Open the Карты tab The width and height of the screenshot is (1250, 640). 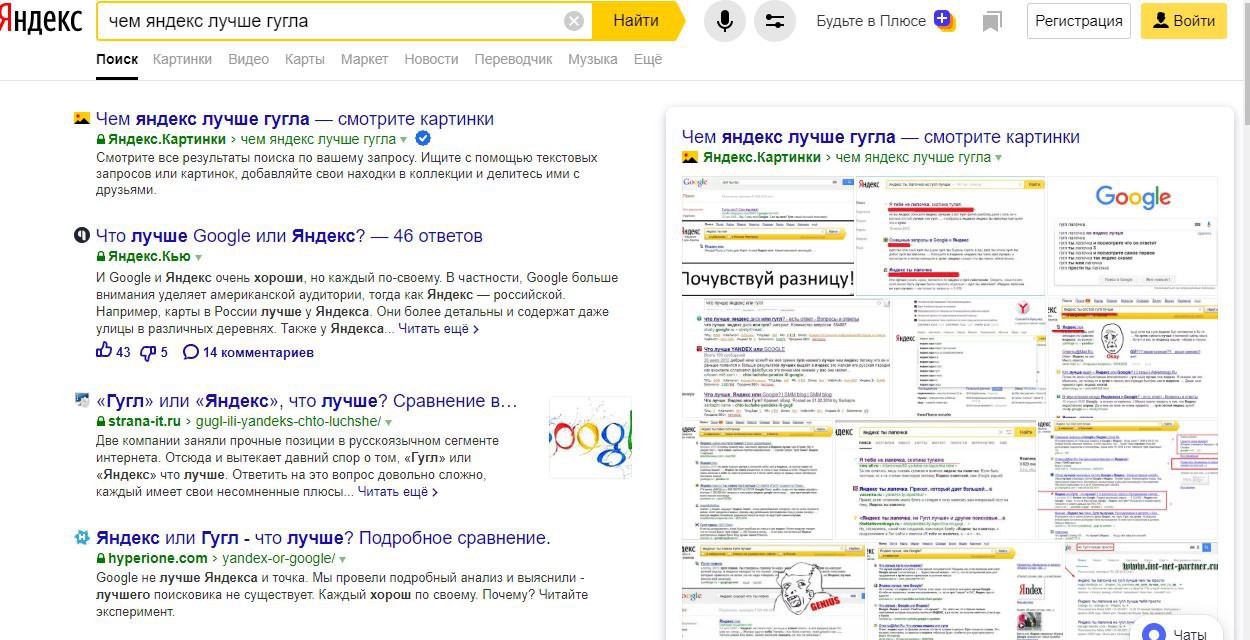pos(305,59)
